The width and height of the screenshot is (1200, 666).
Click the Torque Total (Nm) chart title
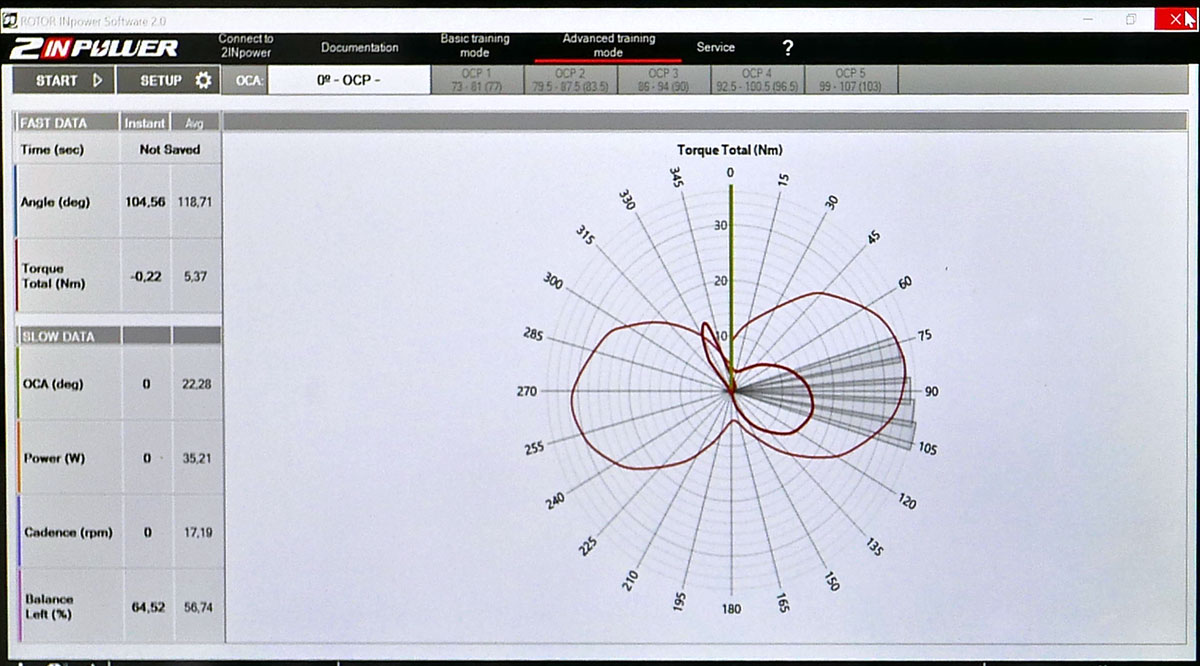730,150
